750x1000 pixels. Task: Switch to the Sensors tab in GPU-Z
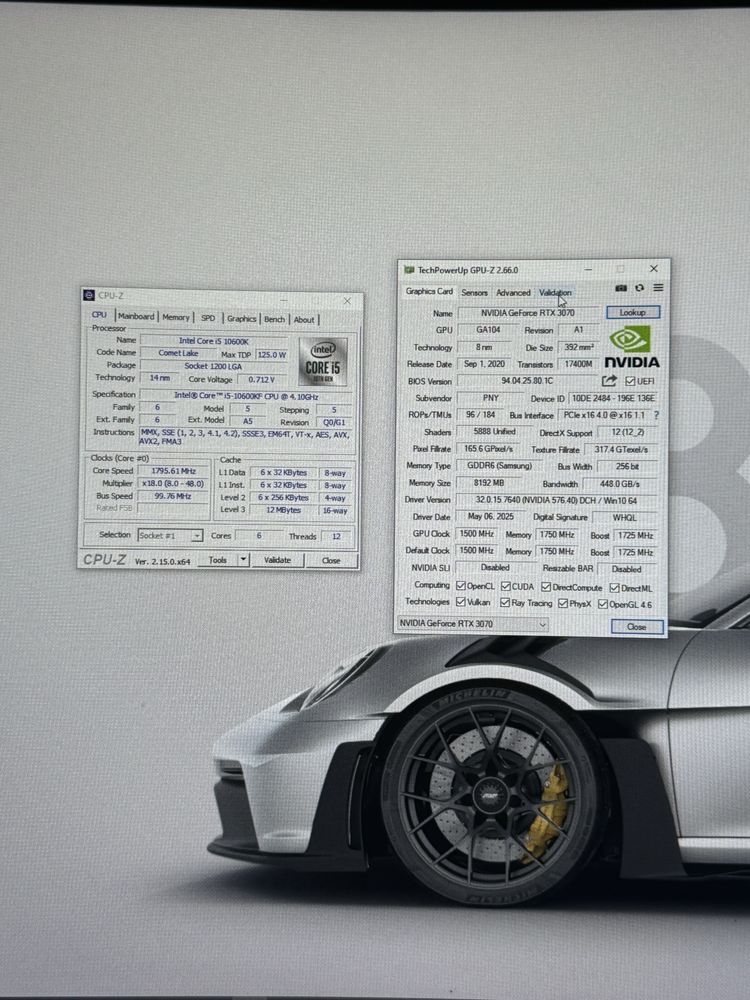474,292
